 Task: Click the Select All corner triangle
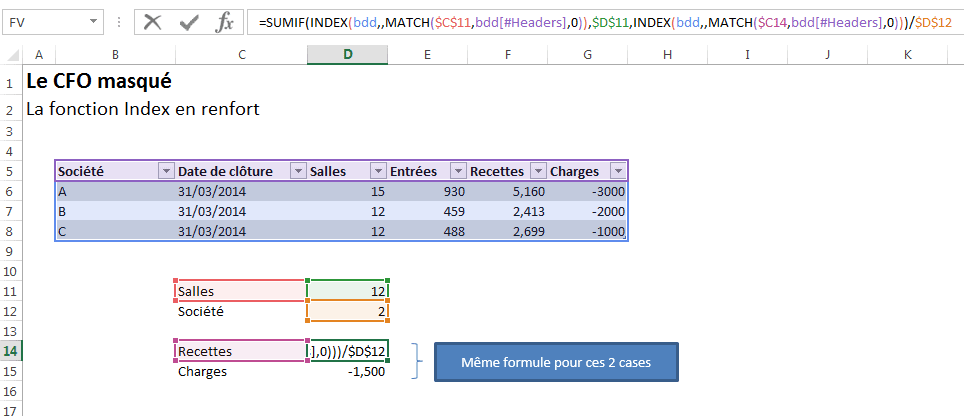[12, 54]
